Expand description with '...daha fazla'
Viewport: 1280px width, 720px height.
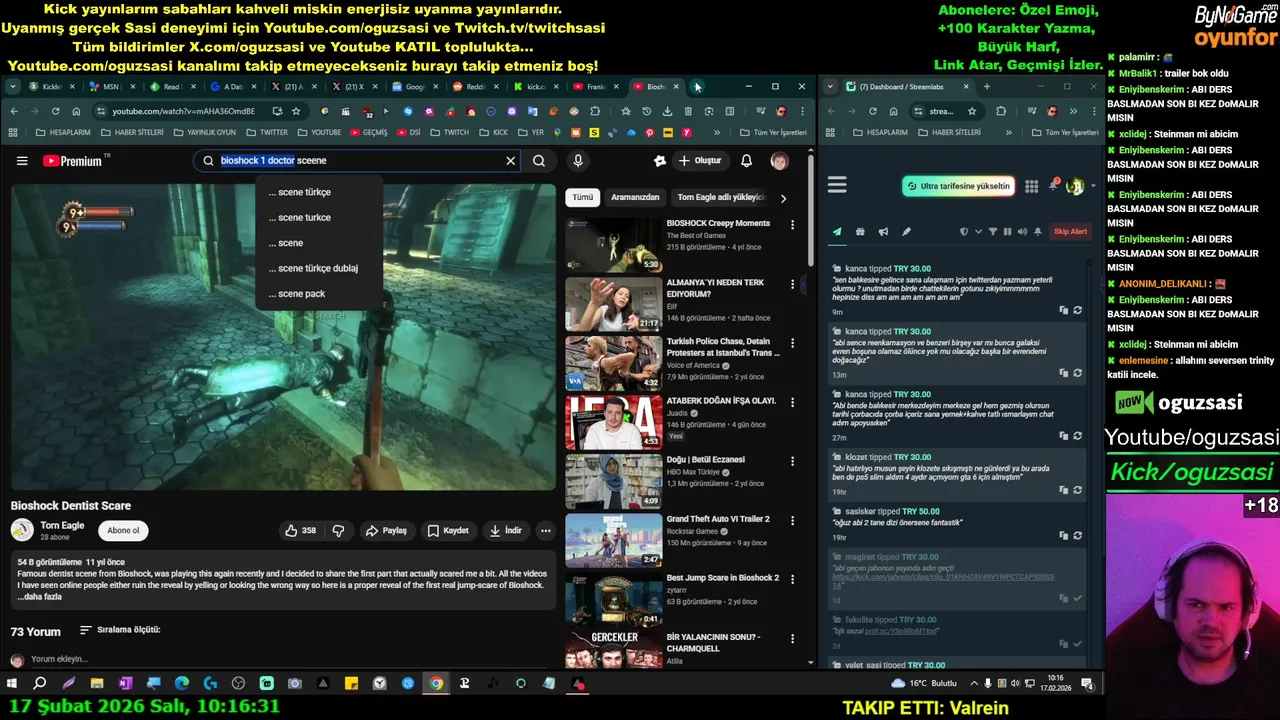(40, 597)
